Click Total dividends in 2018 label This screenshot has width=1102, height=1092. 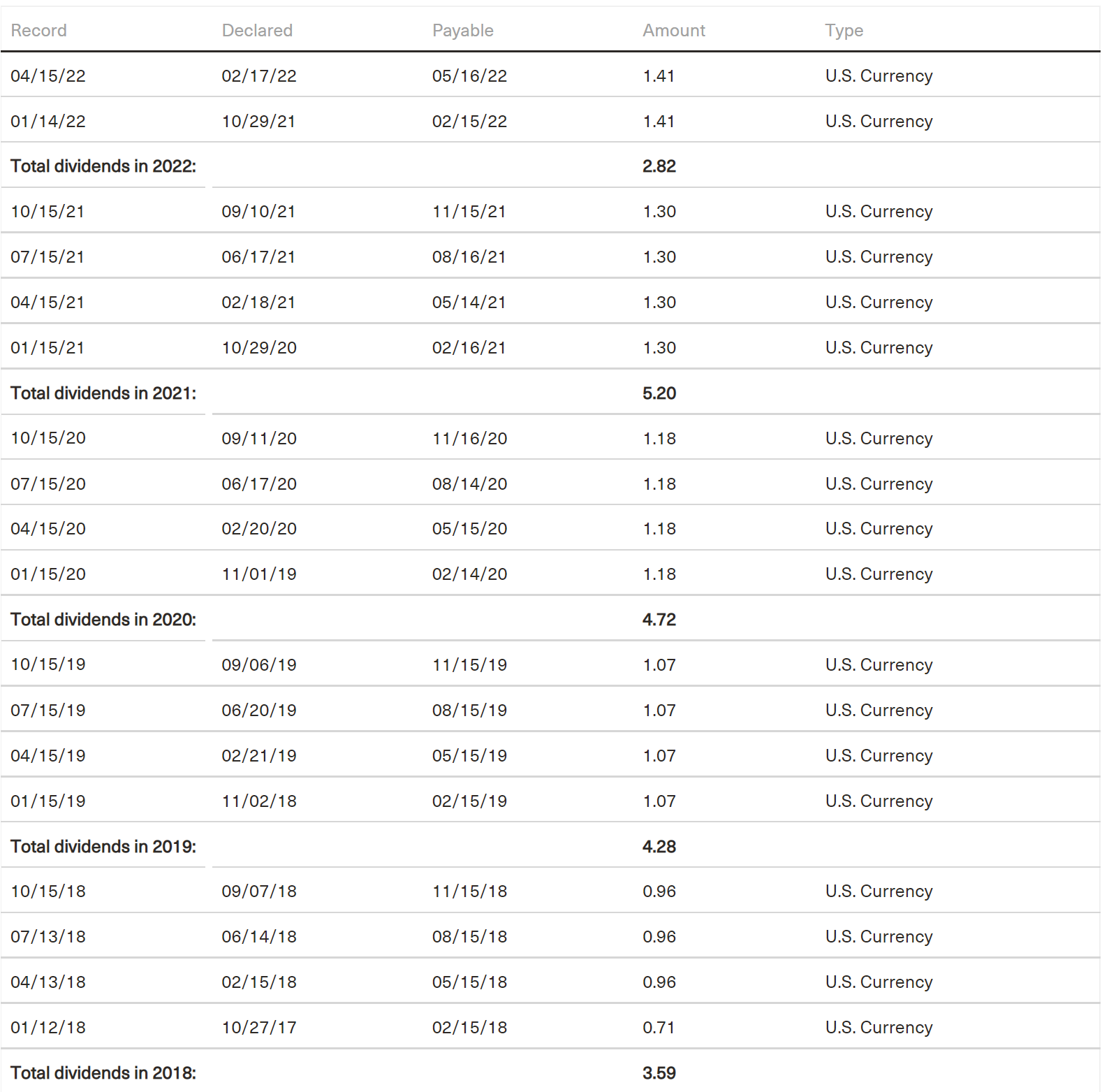103,1073
